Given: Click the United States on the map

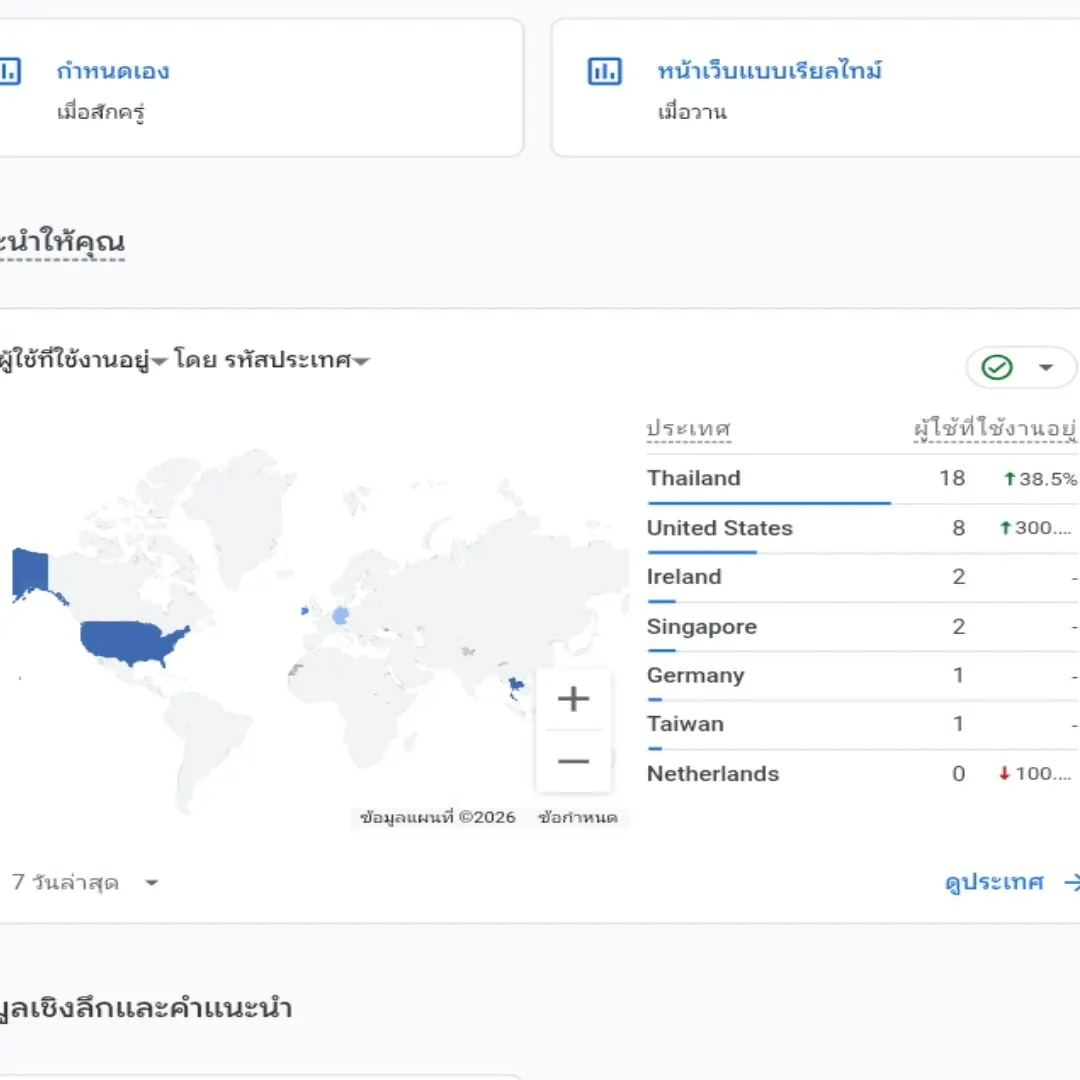Looking at the screenshot, I should [127, 641].
